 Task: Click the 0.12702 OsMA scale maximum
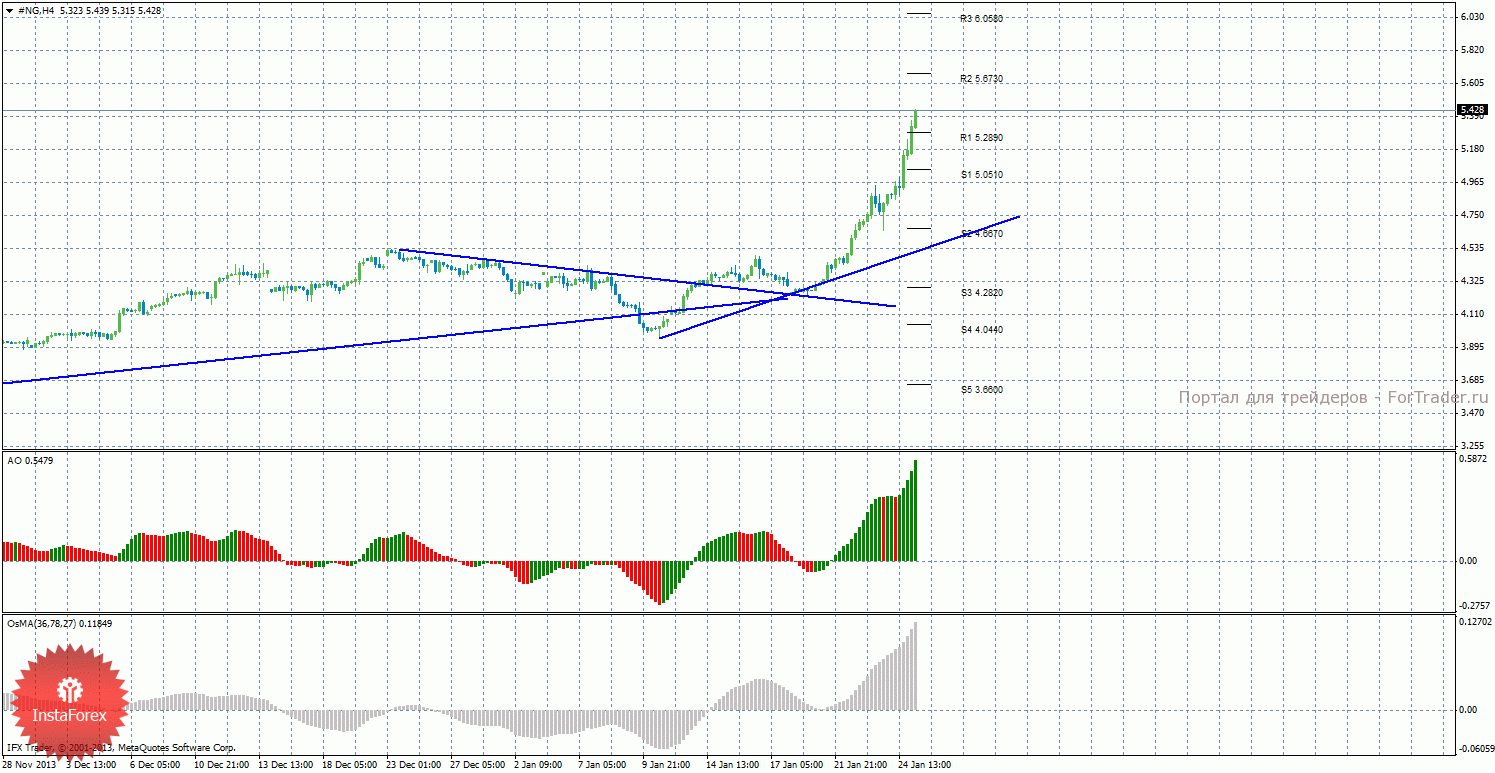[1474, 620]
